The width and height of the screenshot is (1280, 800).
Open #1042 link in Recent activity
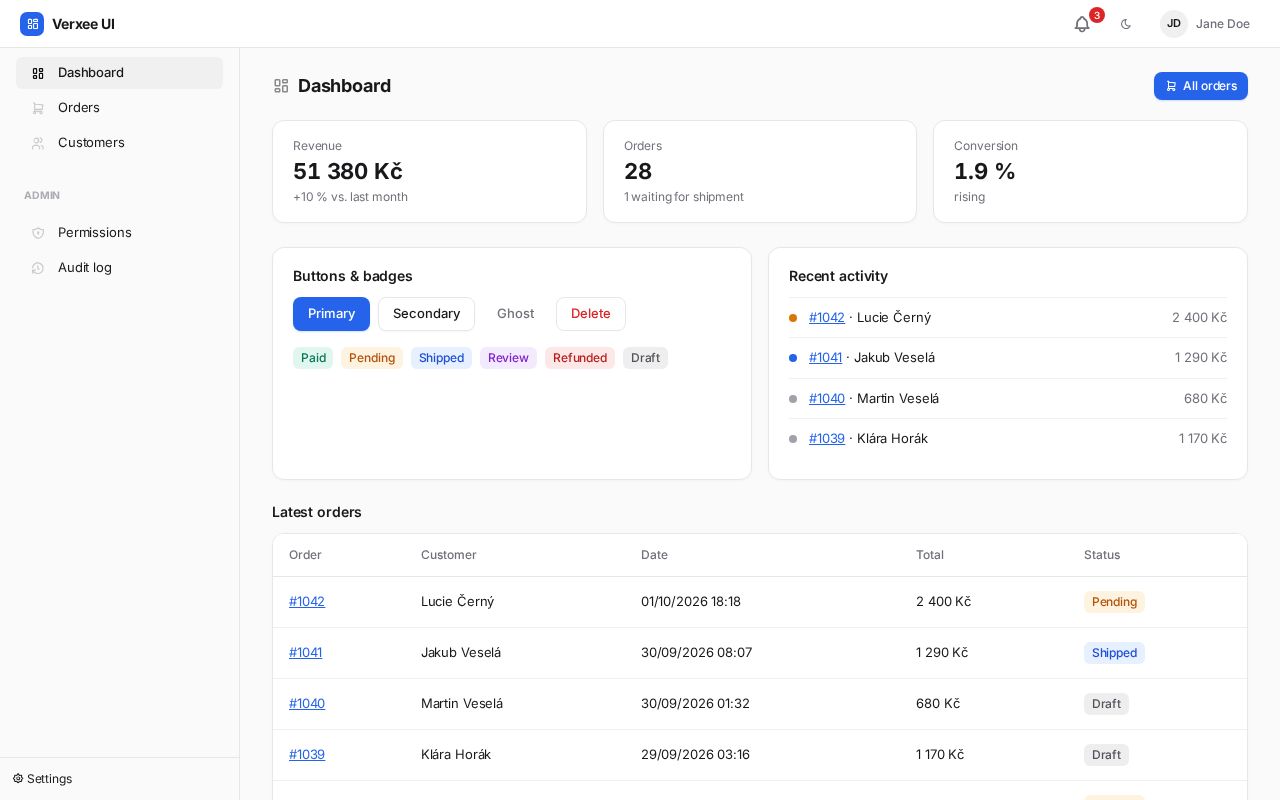coord(827,318)
